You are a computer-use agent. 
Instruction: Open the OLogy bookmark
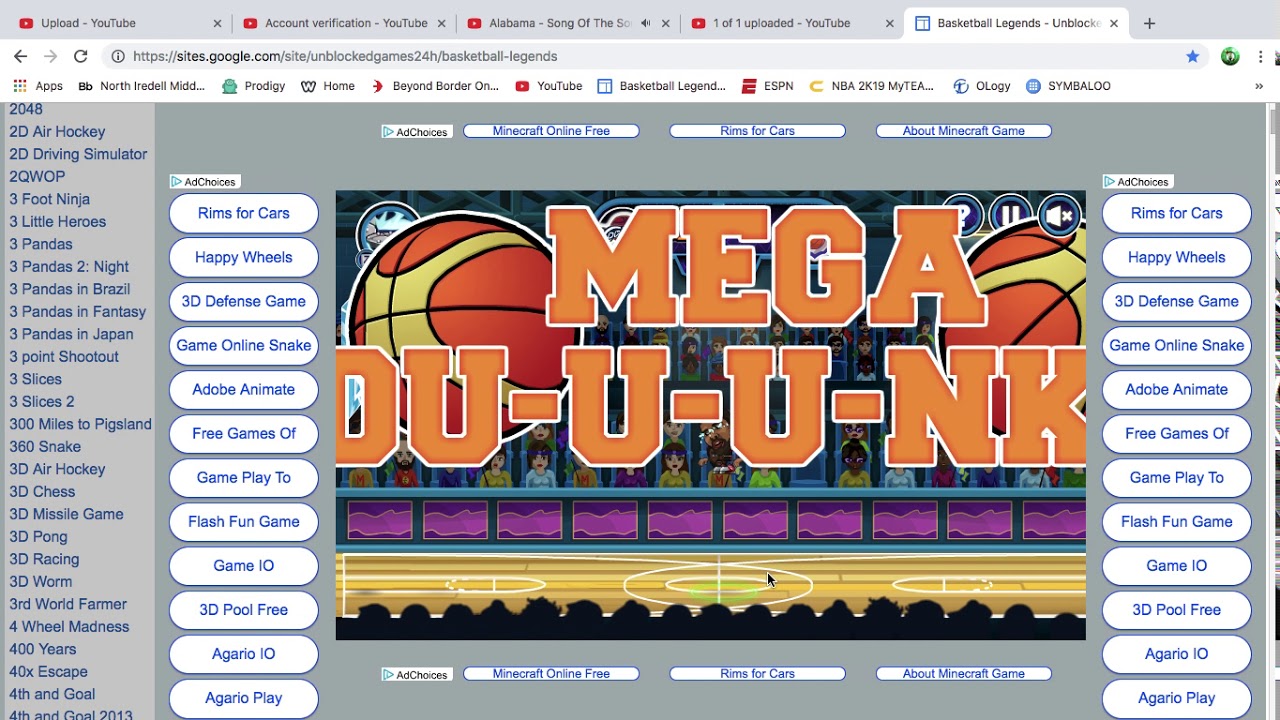(982, 86)
